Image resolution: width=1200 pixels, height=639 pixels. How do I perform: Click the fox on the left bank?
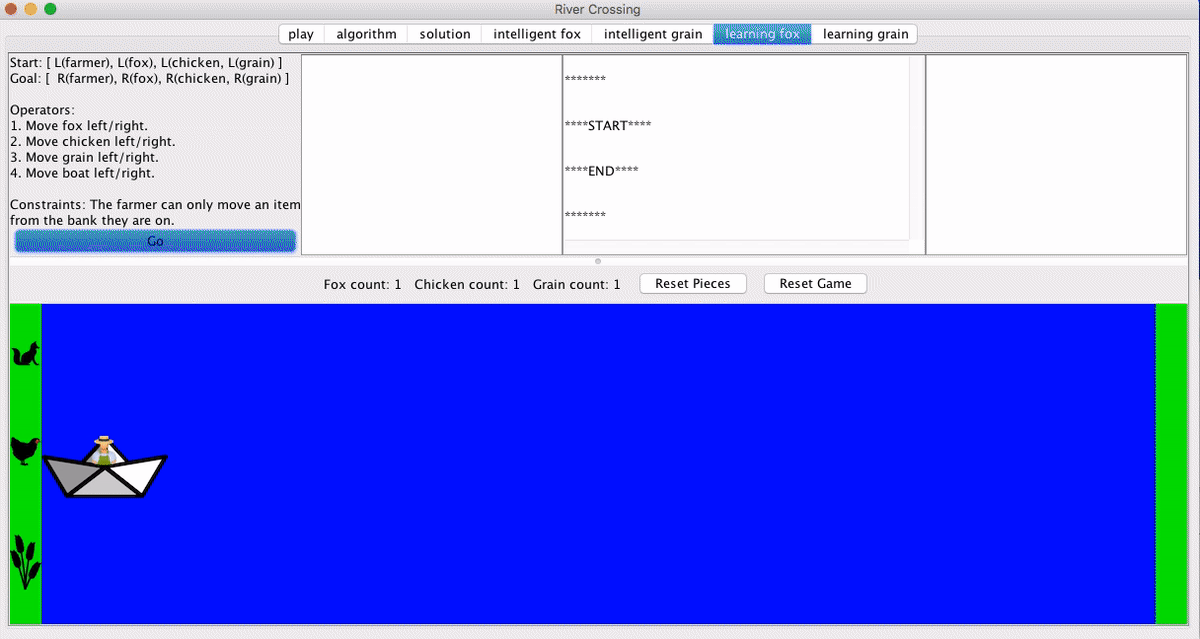click(x=25, y=354)
